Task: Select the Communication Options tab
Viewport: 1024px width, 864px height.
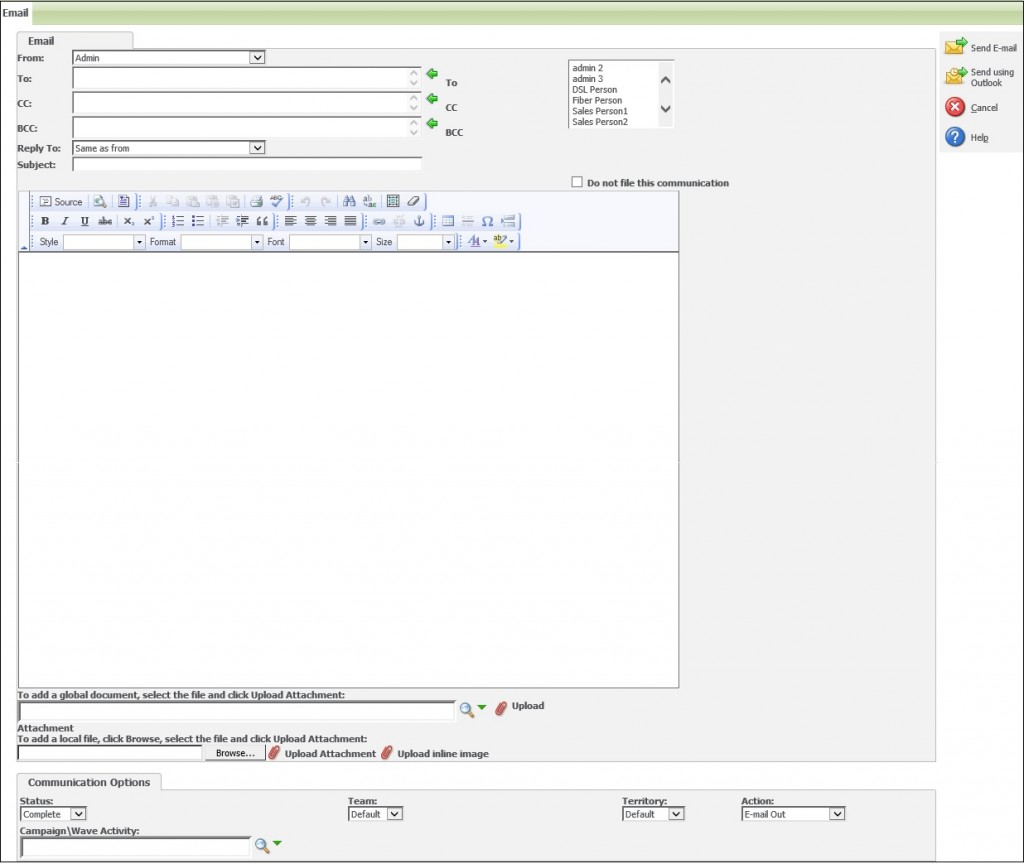Action: tap(89, 782)
